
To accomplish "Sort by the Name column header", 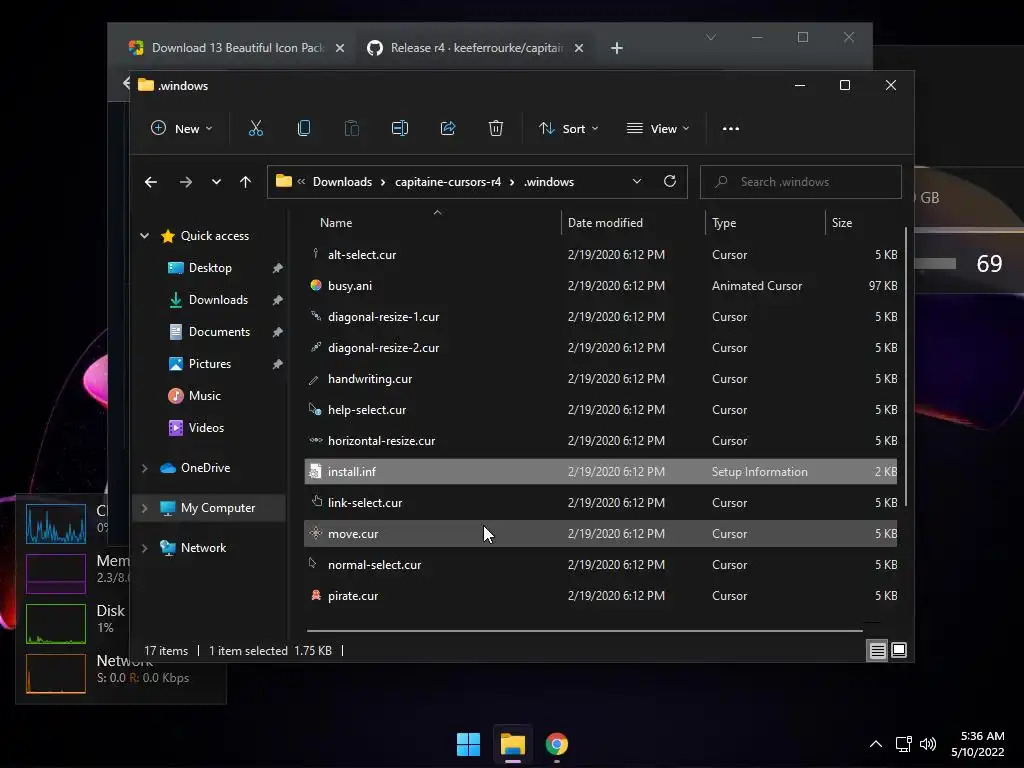I will pos(336,223).
